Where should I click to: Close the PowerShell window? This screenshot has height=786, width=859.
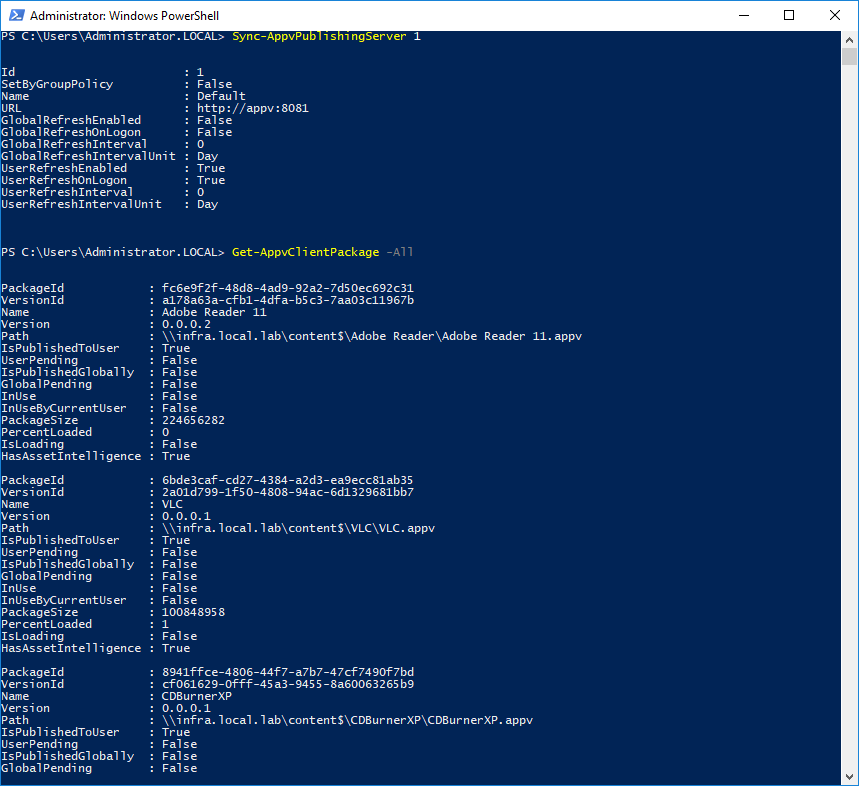tap(834, 15)
